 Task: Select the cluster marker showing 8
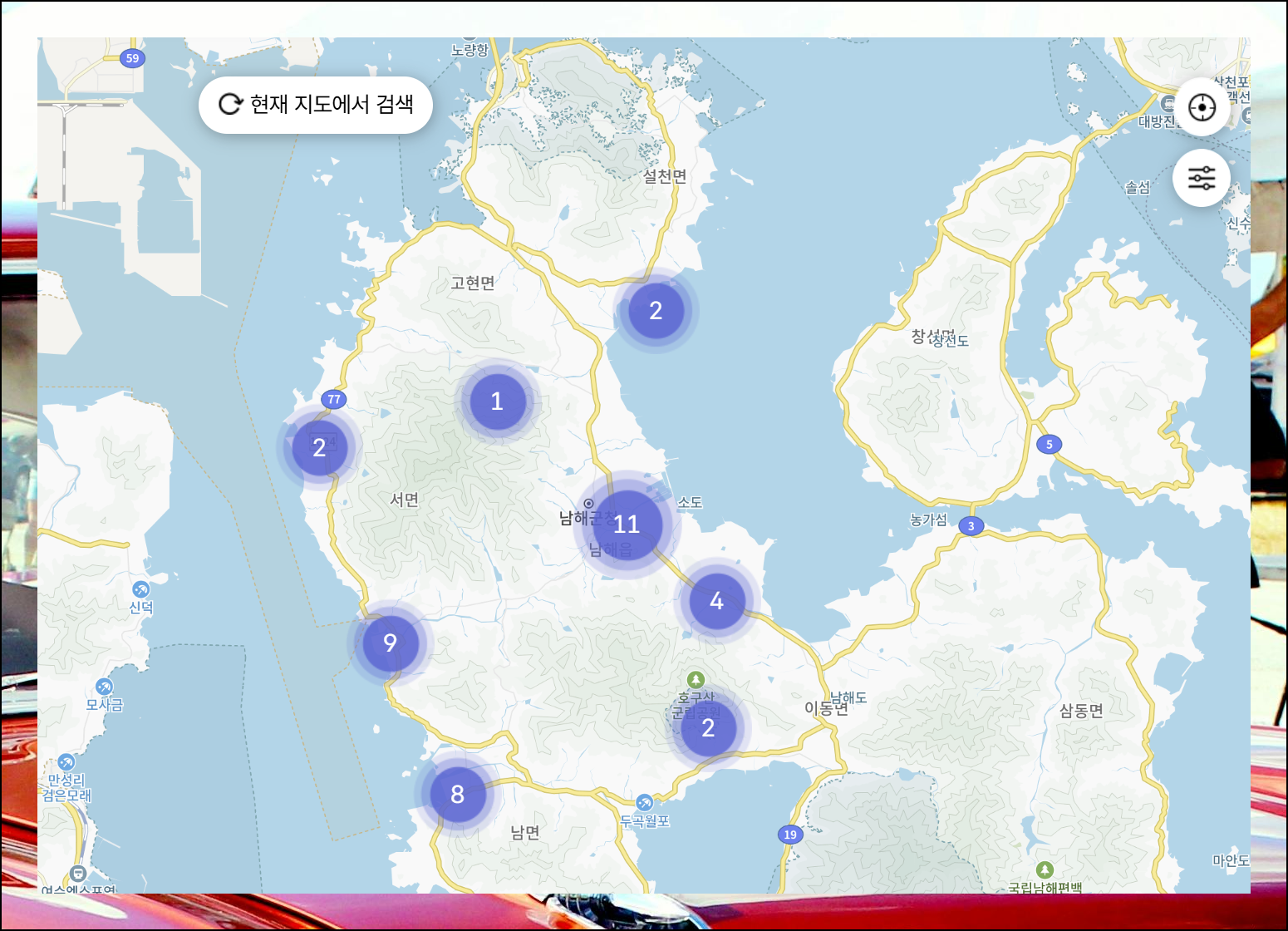tap(458, 795)
